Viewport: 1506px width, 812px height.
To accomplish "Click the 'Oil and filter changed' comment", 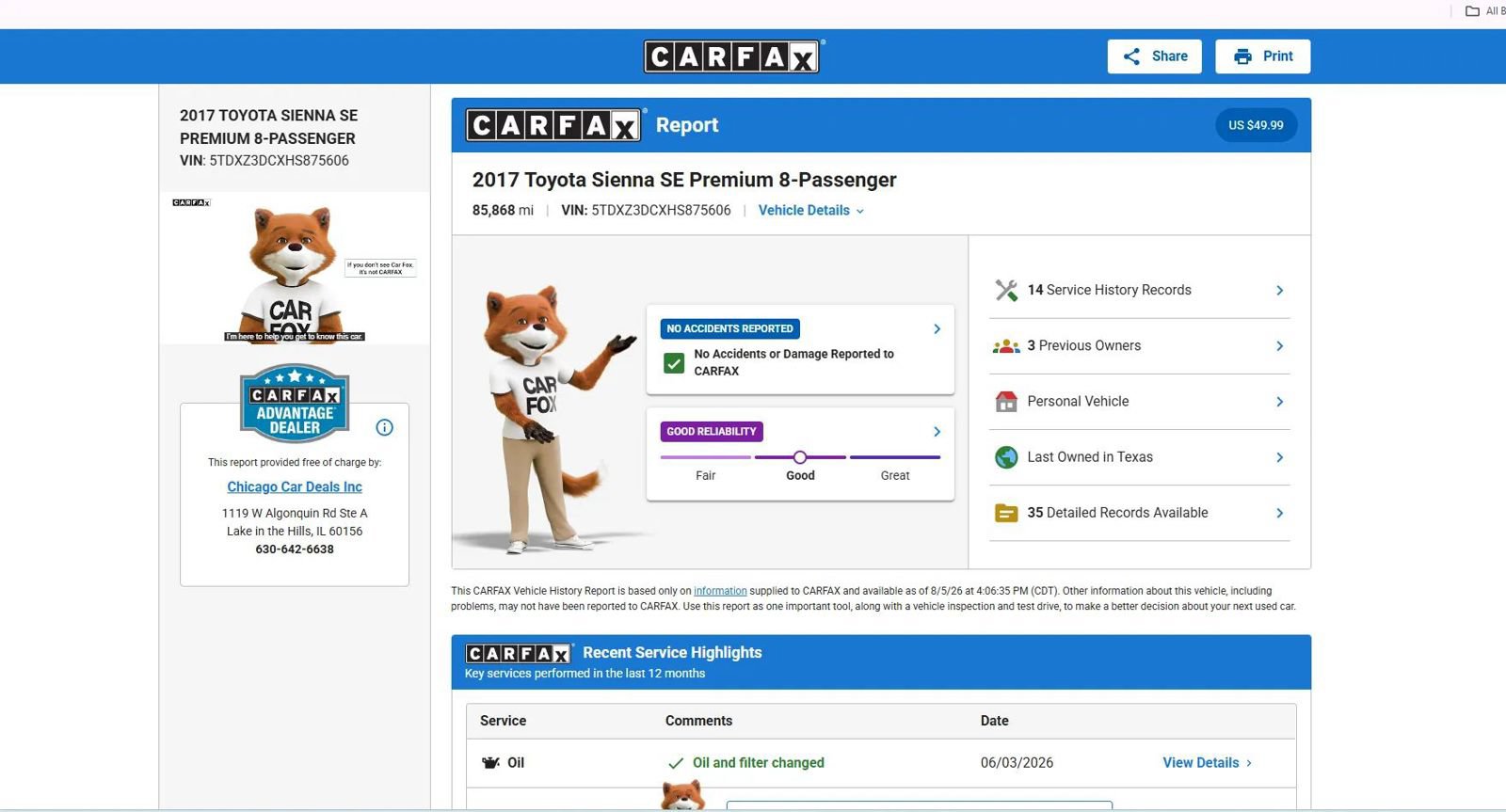I will (759, 763).
